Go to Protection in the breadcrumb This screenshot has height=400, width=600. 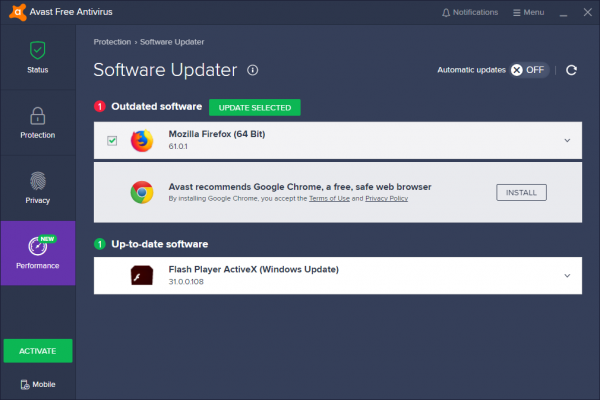(113, 42)
